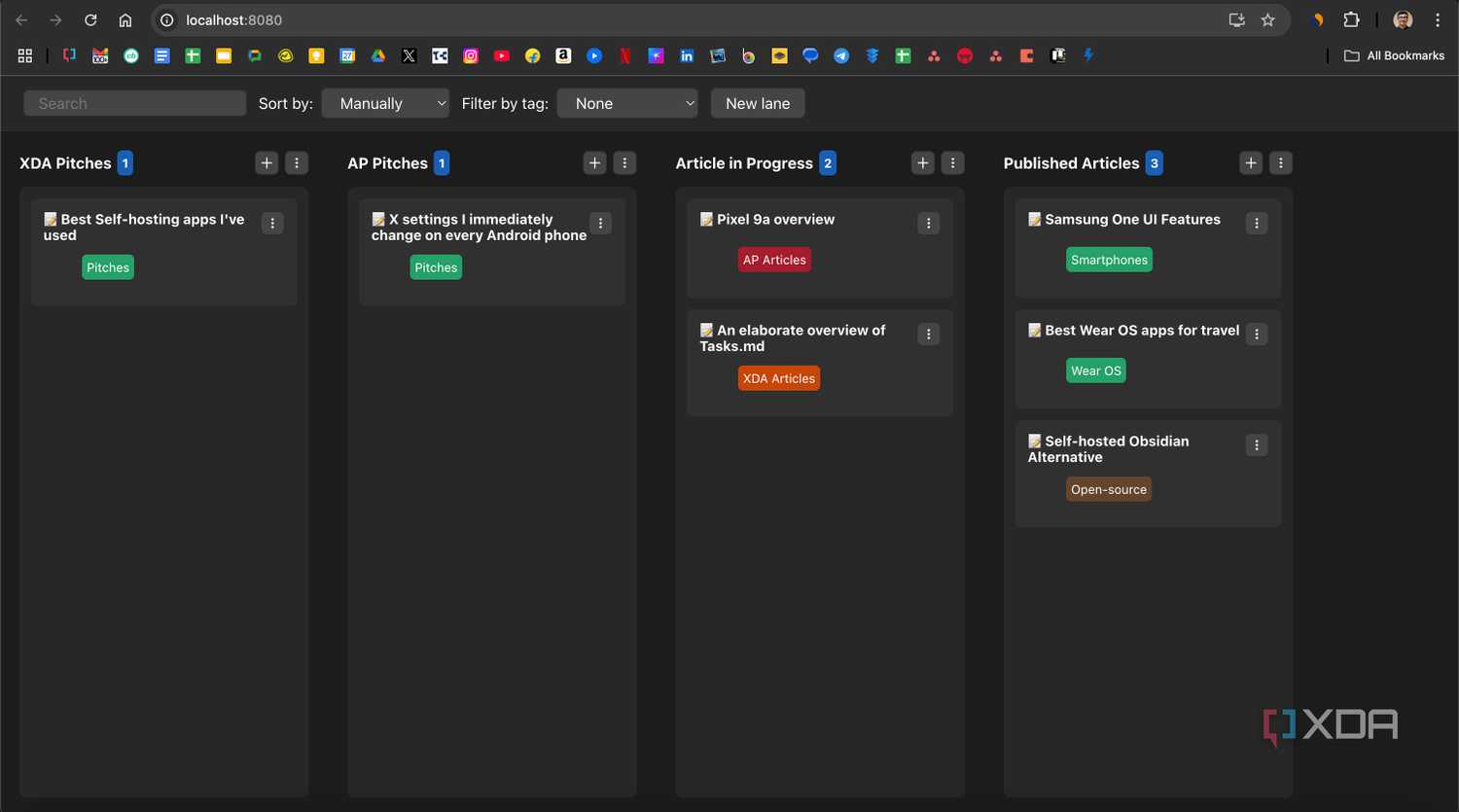
Task: Click the XDA Pitches lane title
Action: (65, 163)
